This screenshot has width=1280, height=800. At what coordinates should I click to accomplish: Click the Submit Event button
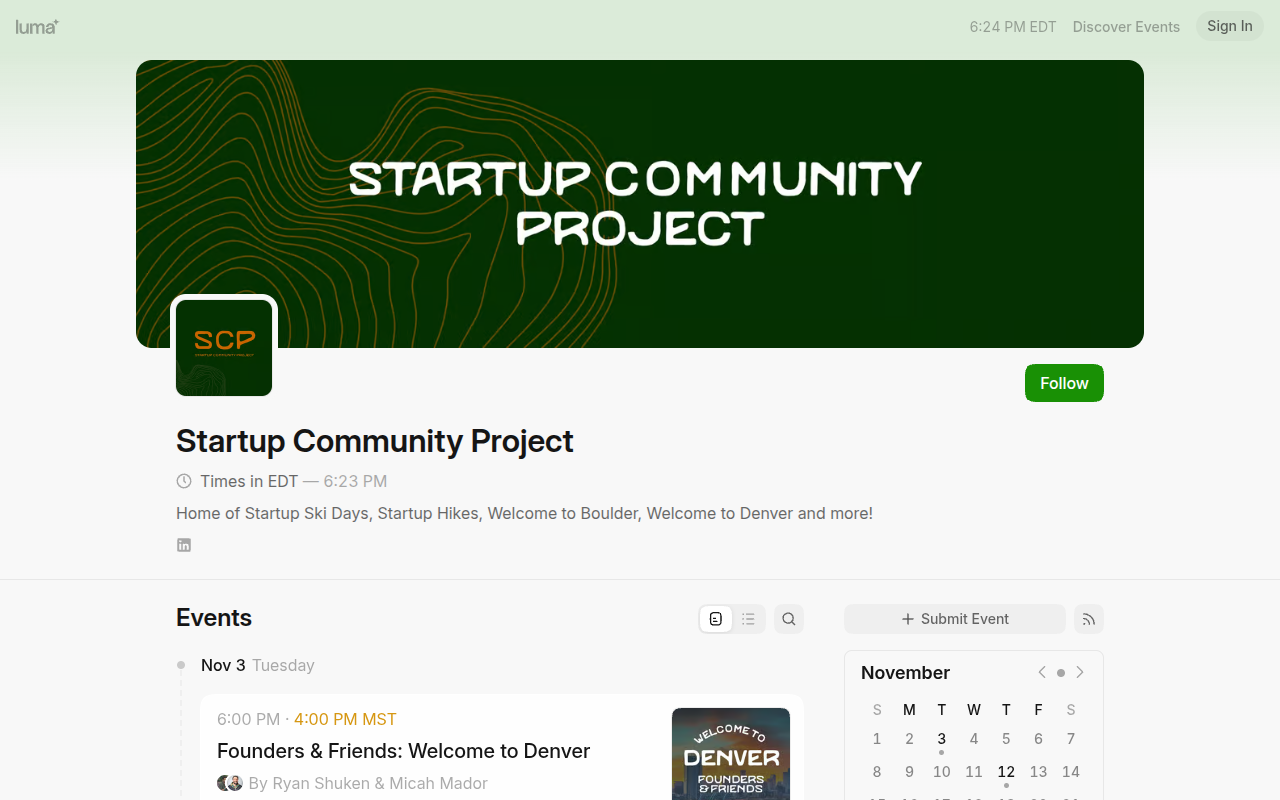click(955, 619)
